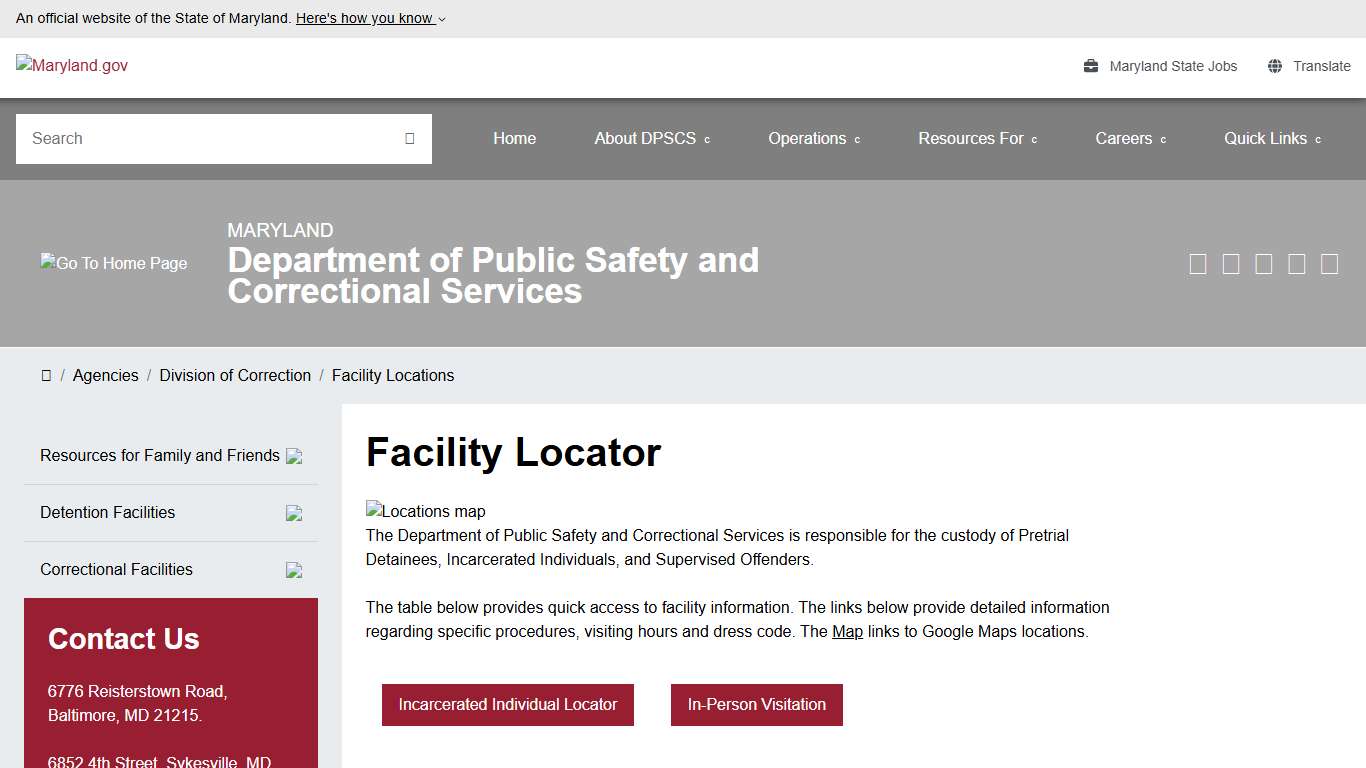
Task: Click the Translate globe icon
Action: coord(1275,66)
